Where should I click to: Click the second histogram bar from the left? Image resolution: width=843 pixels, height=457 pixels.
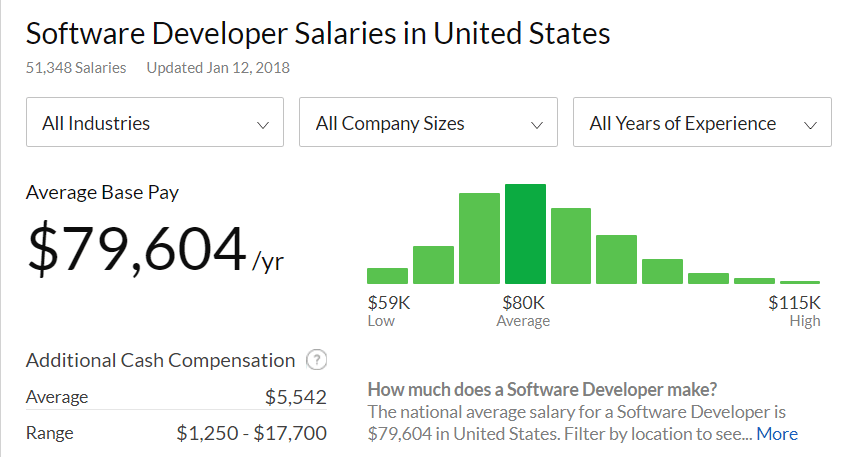tap(433, 265)
